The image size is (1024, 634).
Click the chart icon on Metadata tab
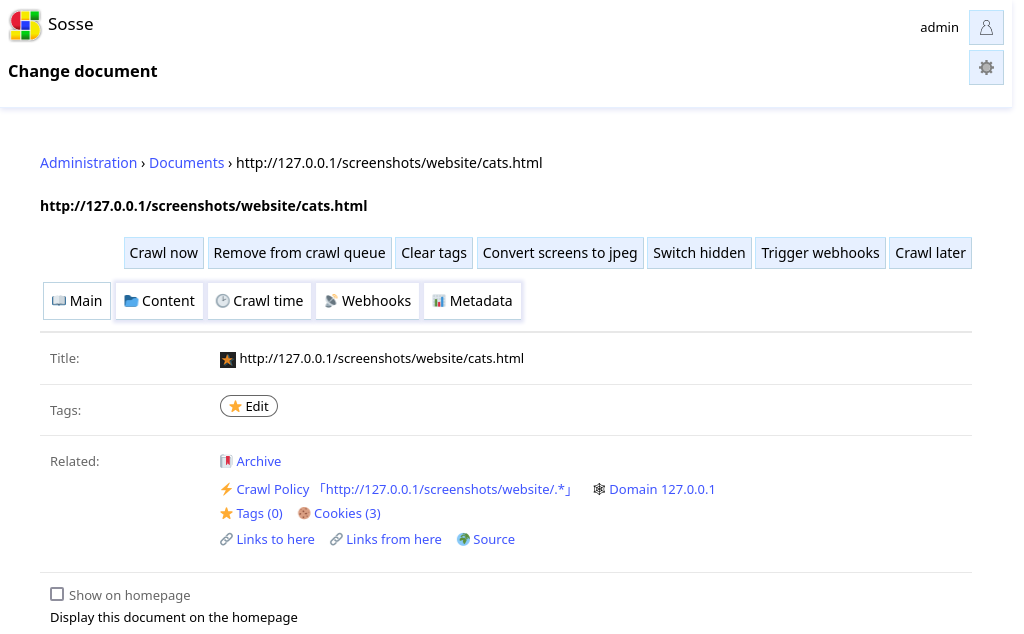[439, 301]
